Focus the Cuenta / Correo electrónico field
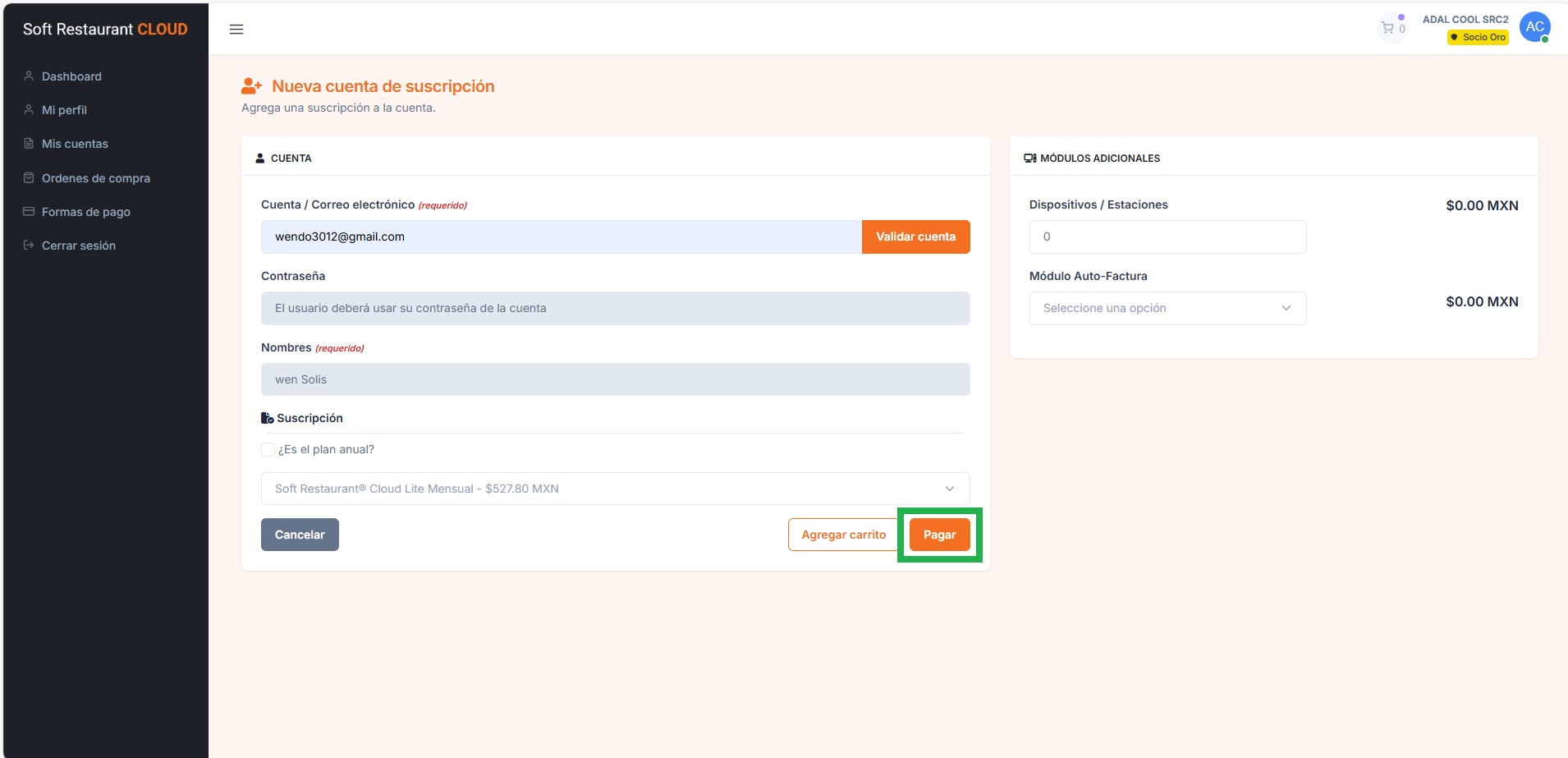1568x758 pixels. pyautogui.click(x=562, y=237)
